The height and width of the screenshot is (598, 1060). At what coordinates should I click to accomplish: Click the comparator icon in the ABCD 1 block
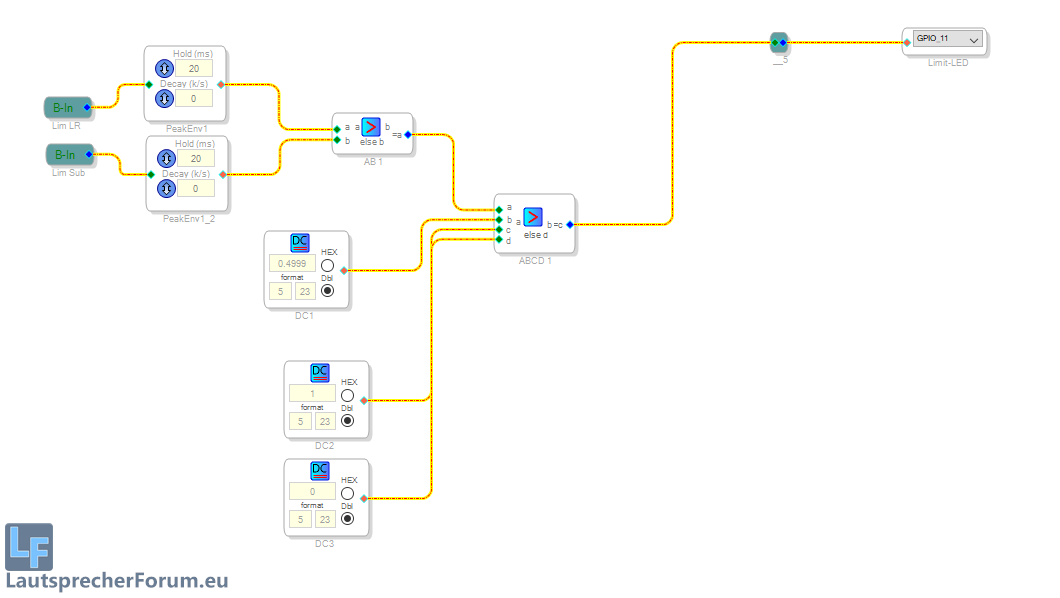click(533, 217)
